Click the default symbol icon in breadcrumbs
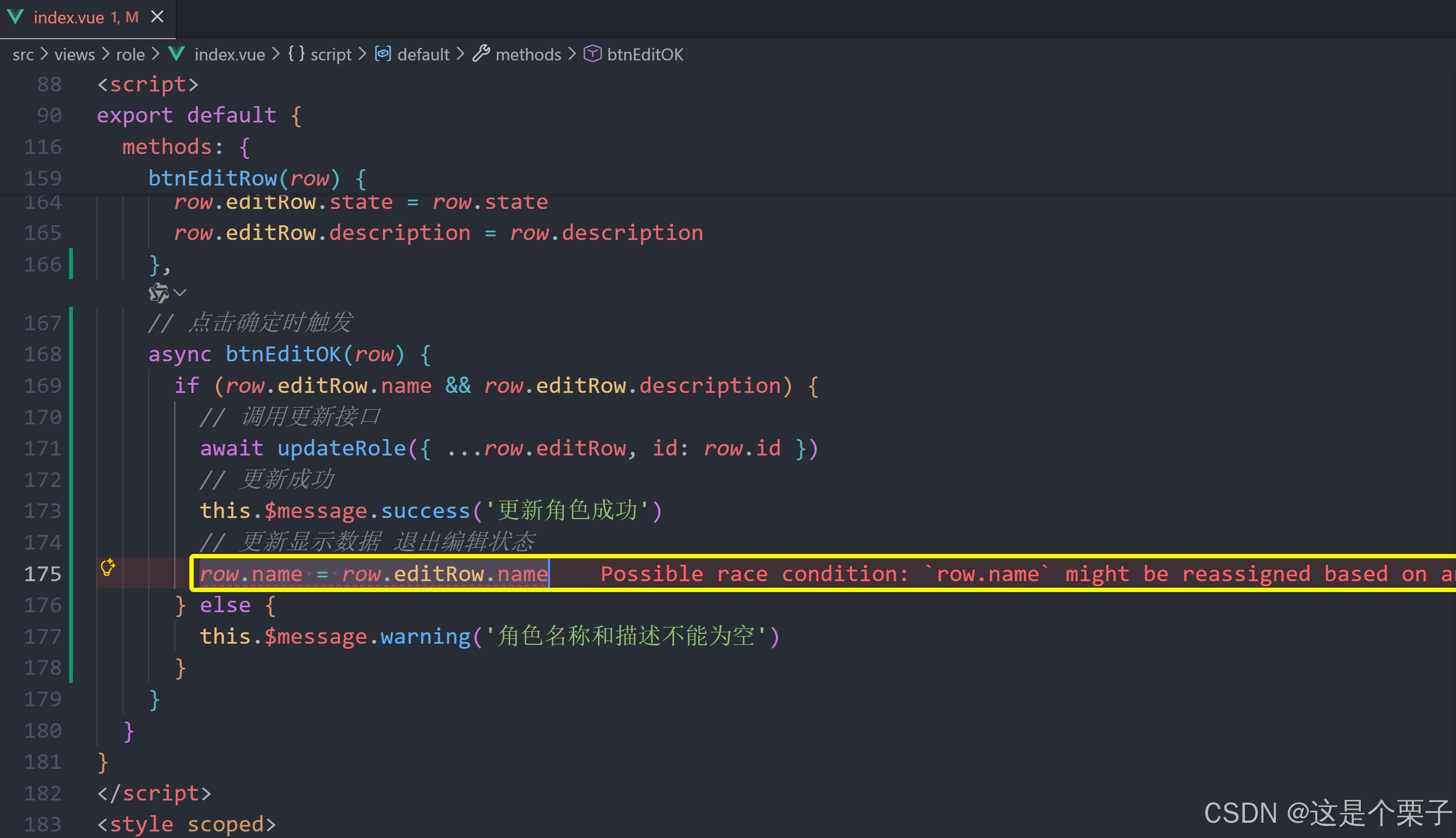The width and height of the screenshot is (1456, 838). pos(382,54)
